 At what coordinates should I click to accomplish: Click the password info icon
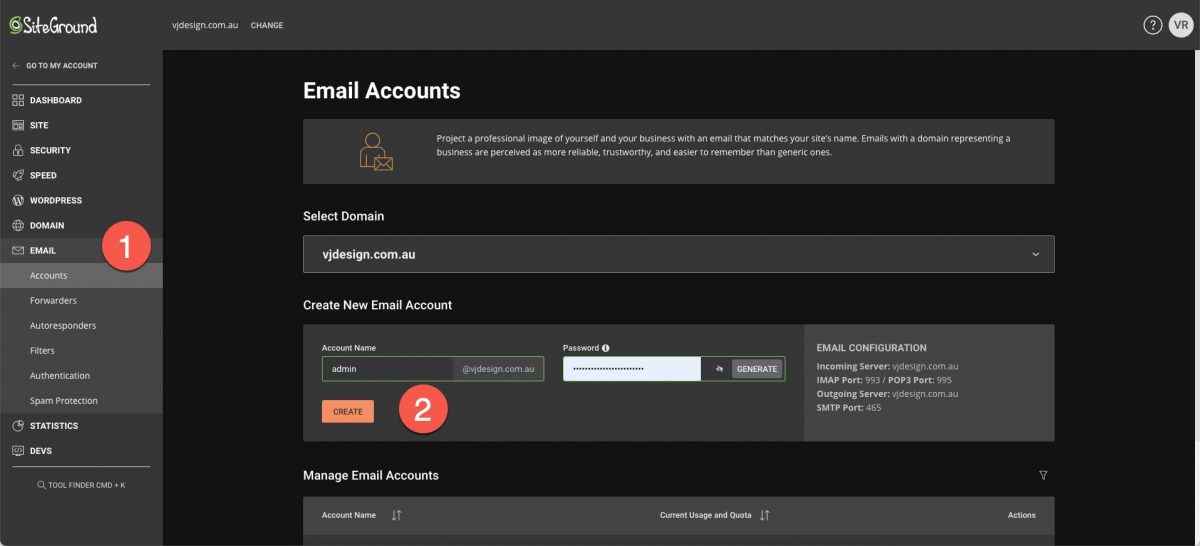(x=606, y=348)
